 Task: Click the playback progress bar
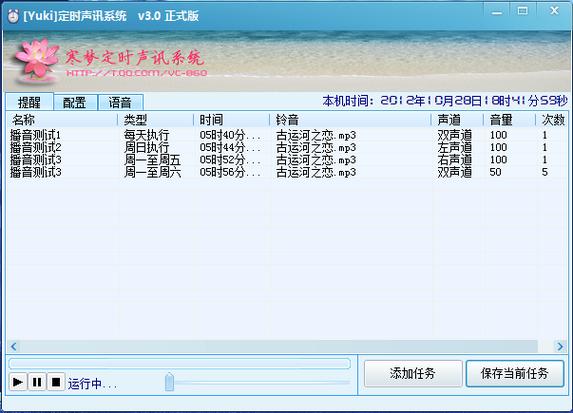(179, 363)
